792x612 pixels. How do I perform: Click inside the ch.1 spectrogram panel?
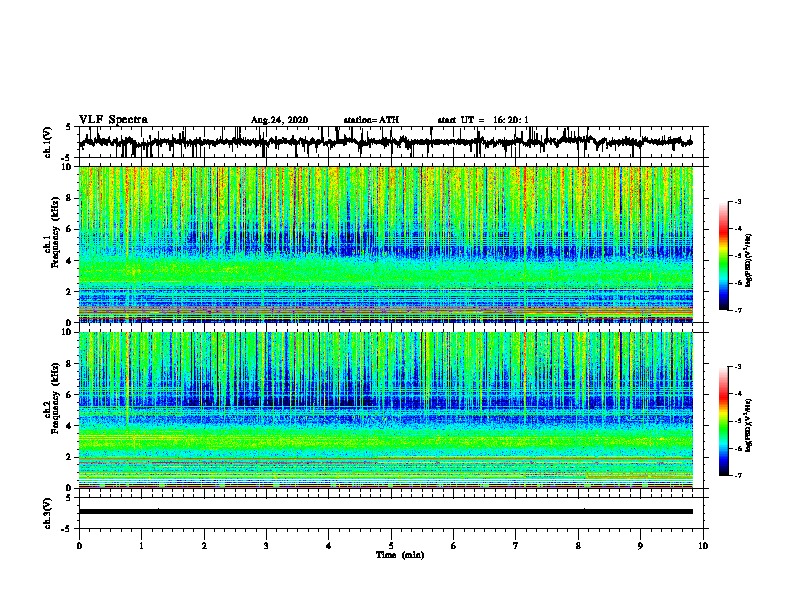386,244
